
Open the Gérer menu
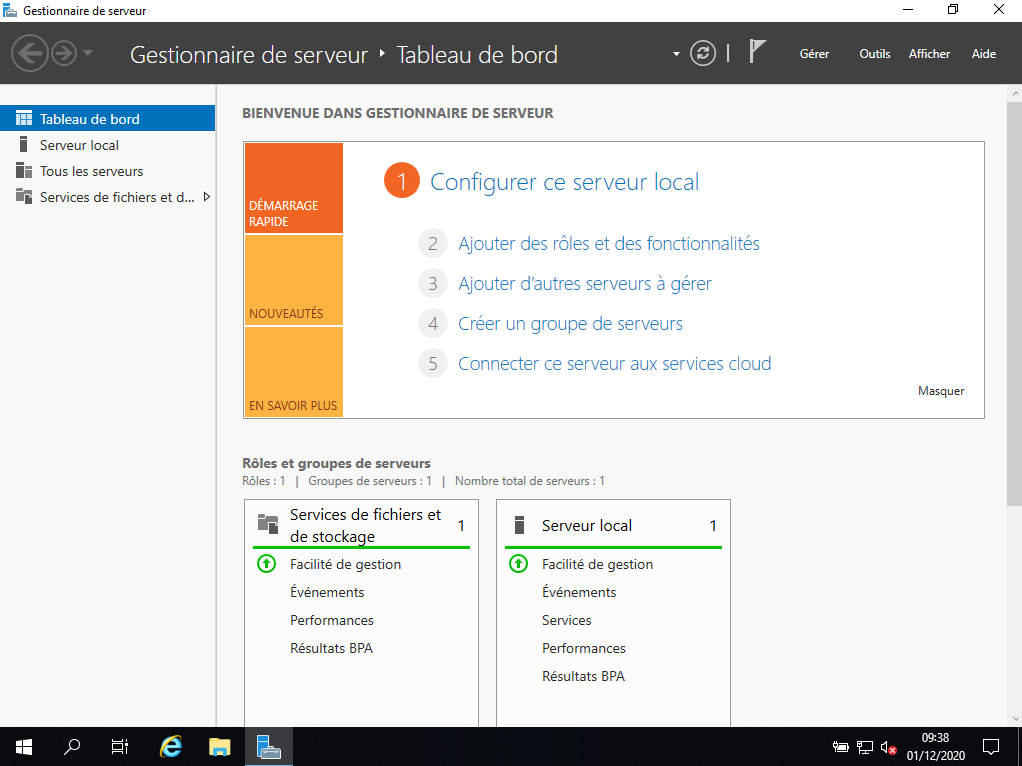tap(814, 53)
